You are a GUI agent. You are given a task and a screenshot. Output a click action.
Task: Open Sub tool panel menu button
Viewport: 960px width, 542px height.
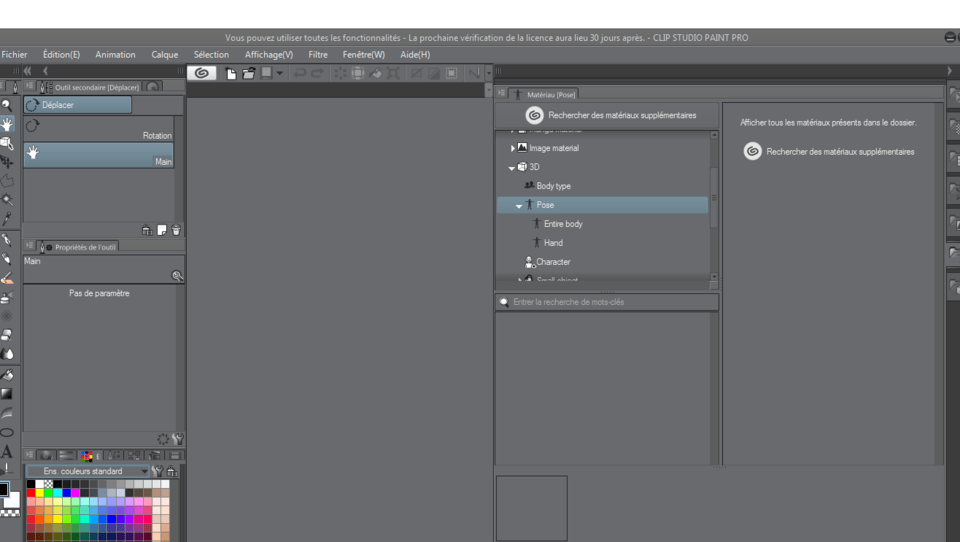(29, 86)
